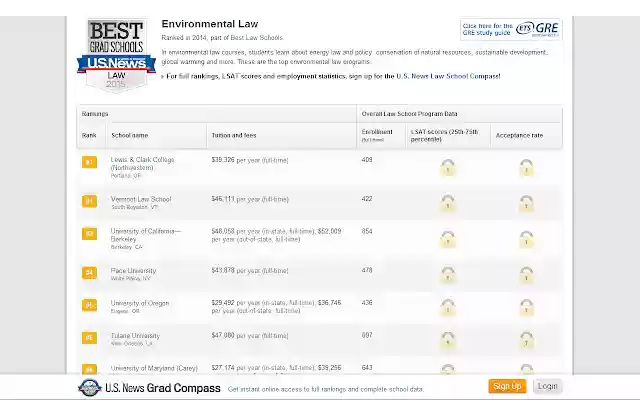Image resolution: width=640 pixels, height=400 pixels.
Task: Open Lewis & Clark College school link
Action: pyautogui.click(x=142, y=164)
